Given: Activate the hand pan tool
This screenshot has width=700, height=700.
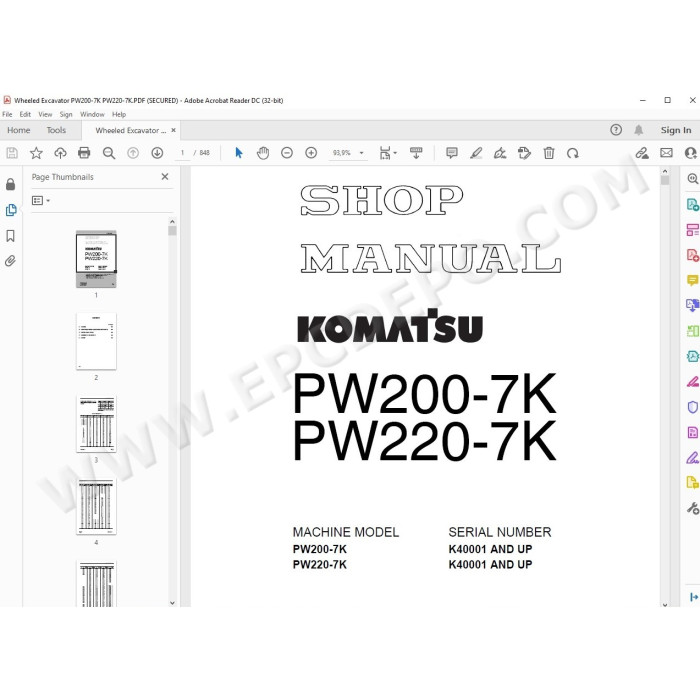Looking at the screenshot, I should point(263,153).
